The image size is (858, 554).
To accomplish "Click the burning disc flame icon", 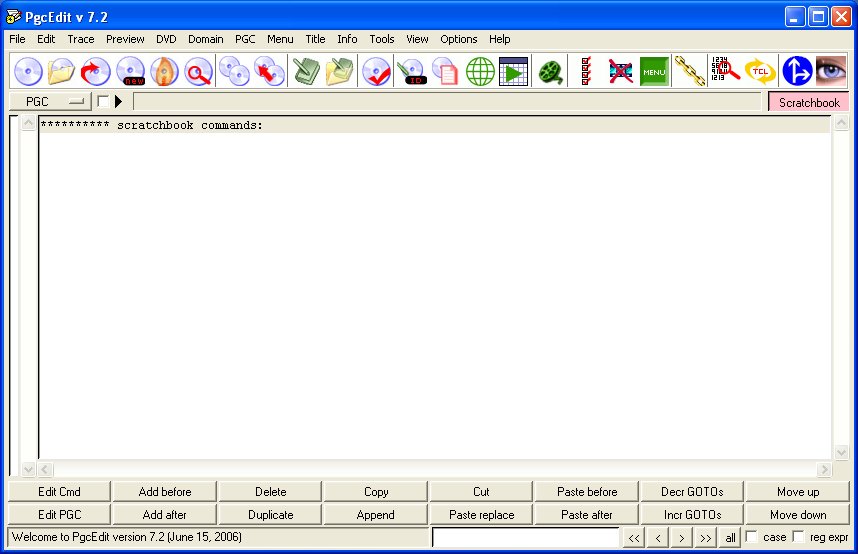I will pyautogui.click(x=164, y=71).
